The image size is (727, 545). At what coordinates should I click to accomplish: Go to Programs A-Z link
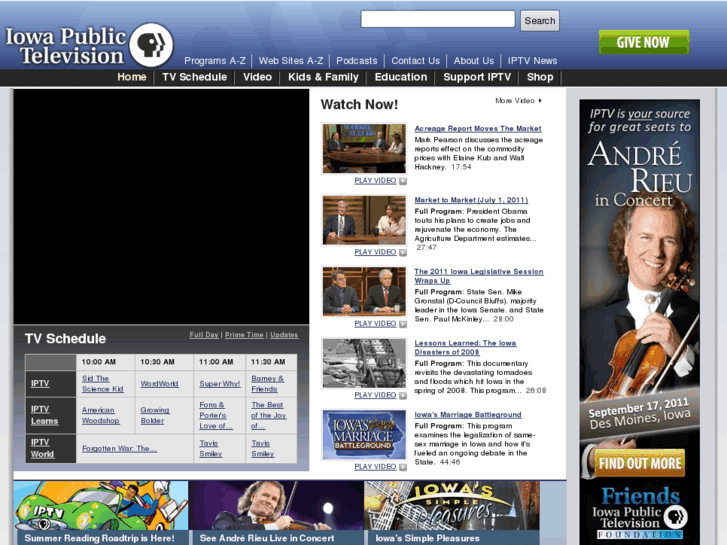click(215, 61)
